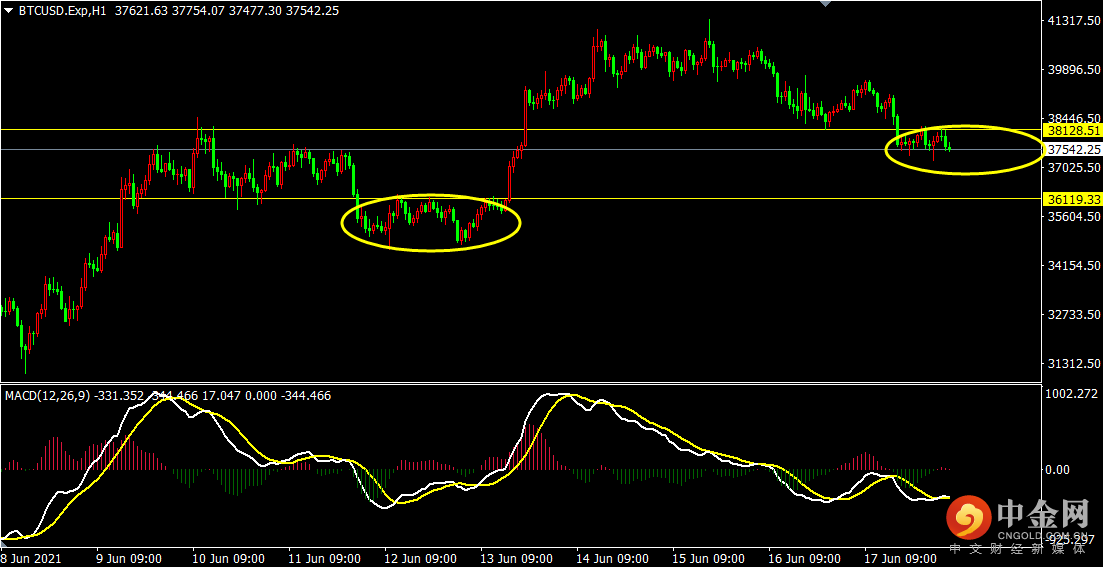Viewport: 1103px width, 567px height.
Task: Open the triangle menu beside BTCUSD.Exp,H1
Action: (8, 11)
